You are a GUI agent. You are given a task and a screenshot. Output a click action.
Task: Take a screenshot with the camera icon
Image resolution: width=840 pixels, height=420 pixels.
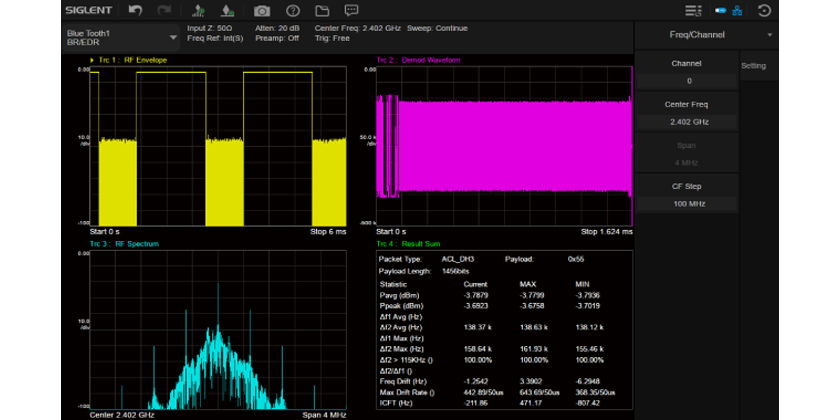[261, 11]
